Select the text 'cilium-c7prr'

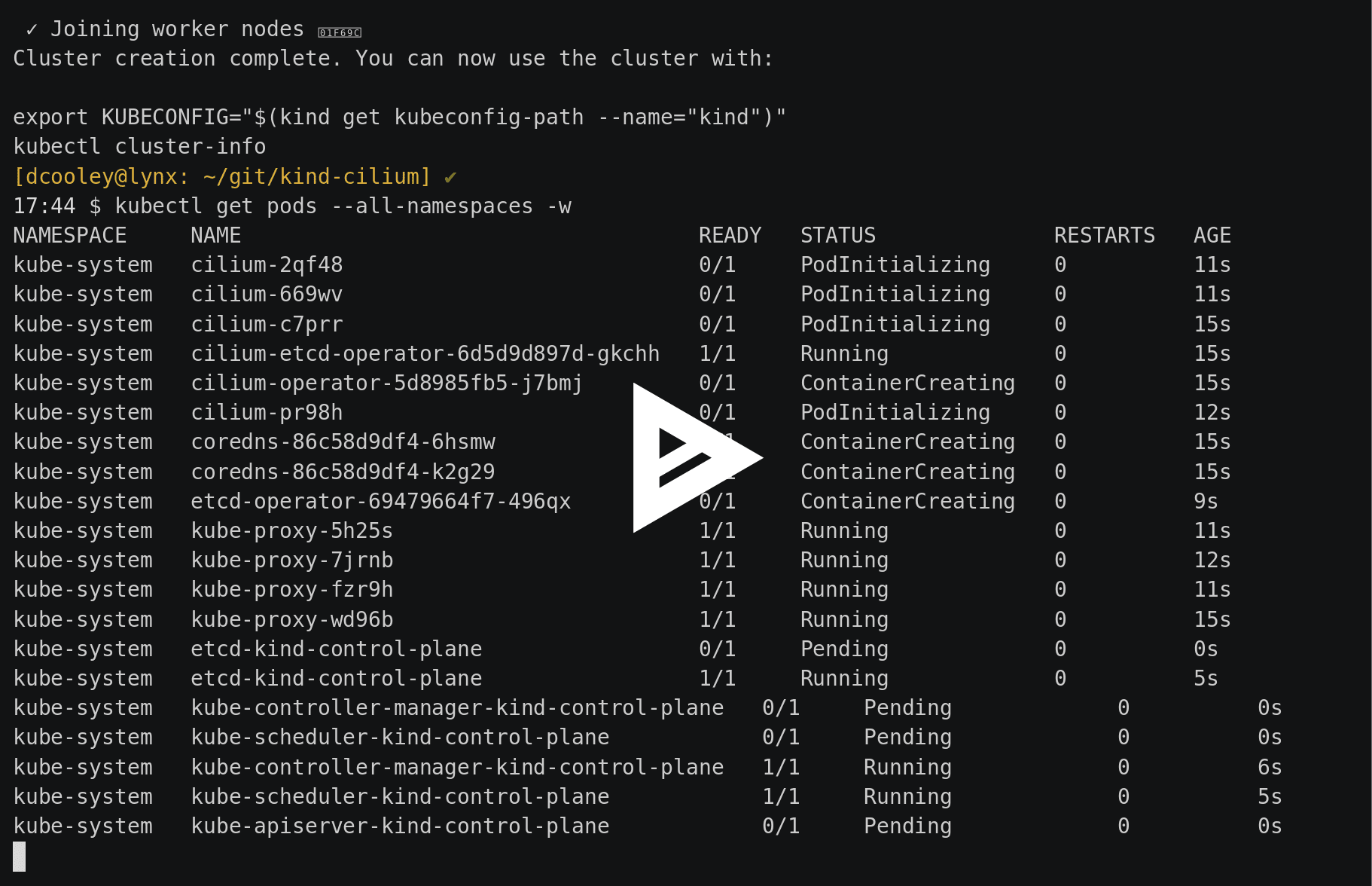click(267, 325)
